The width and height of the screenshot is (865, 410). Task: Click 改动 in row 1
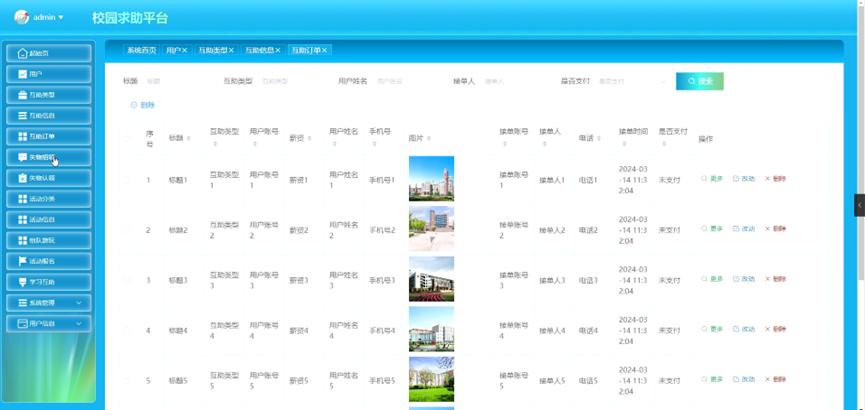(x=744, y=178)
